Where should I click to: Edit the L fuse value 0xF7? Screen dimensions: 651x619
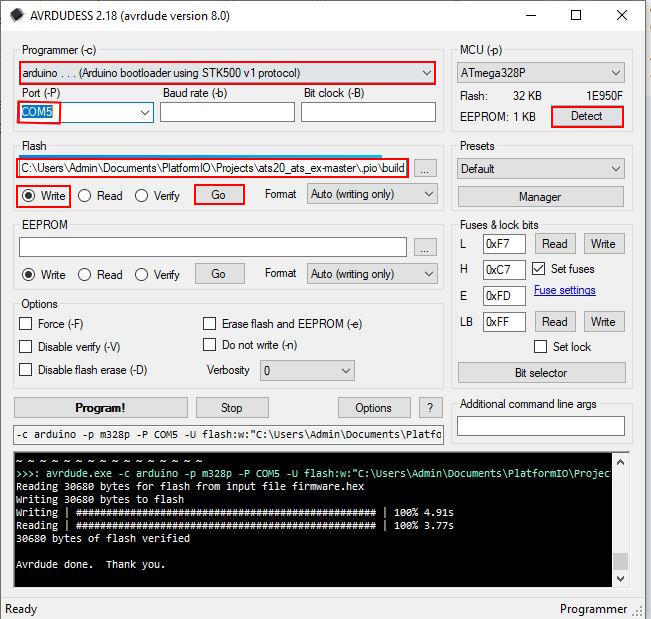click(504, 244)
